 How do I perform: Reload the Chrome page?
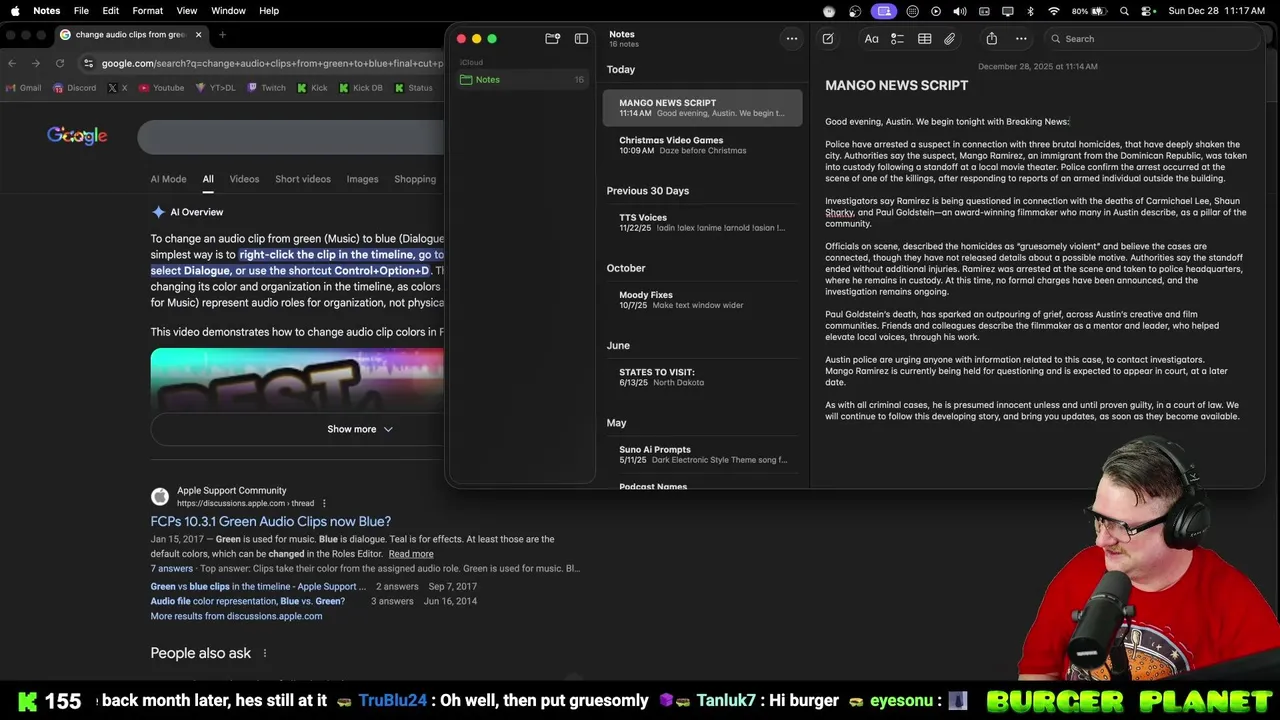(x=60, y=63)
